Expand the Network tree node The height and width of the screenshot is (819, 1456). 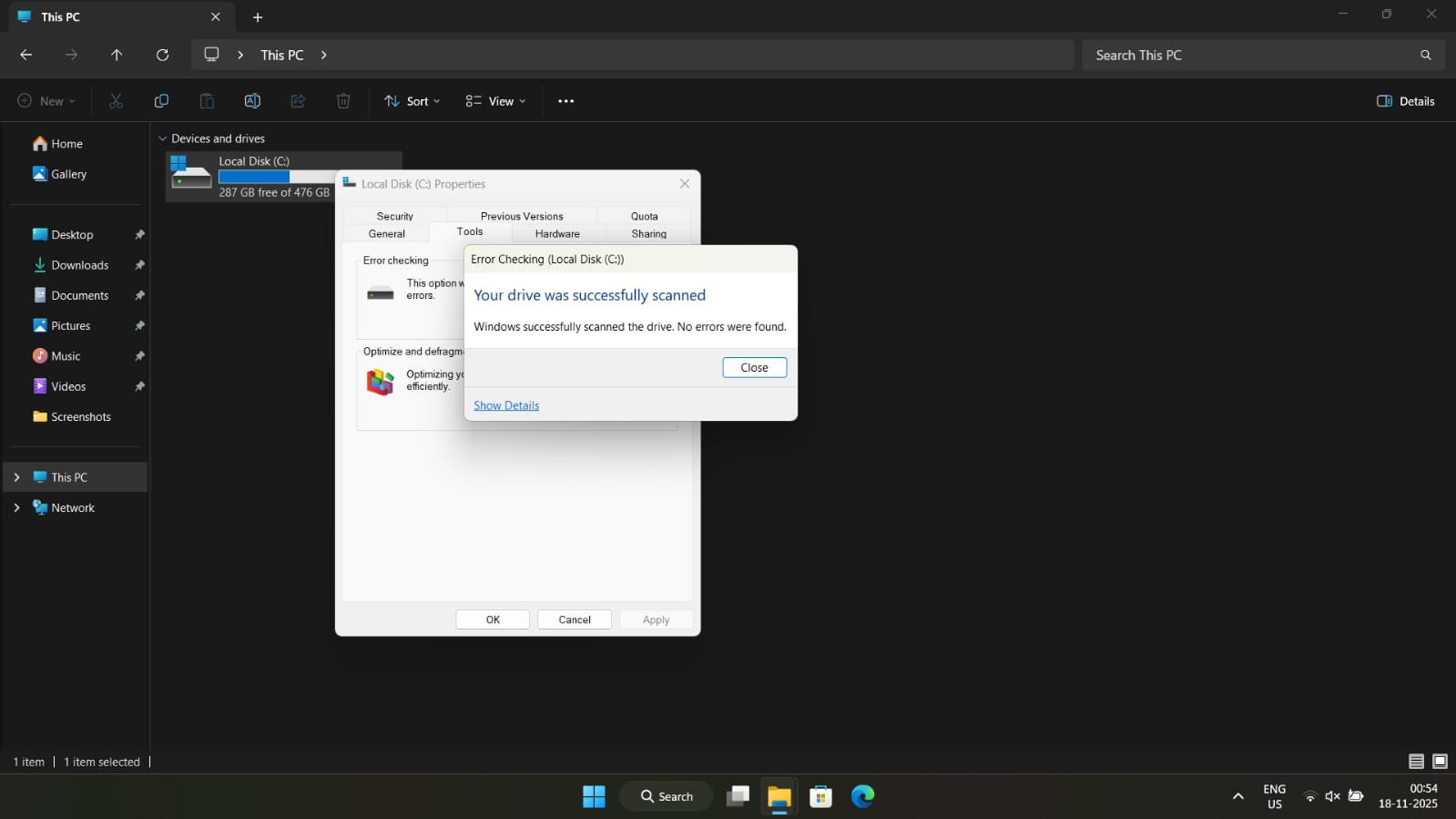[16, 508]
